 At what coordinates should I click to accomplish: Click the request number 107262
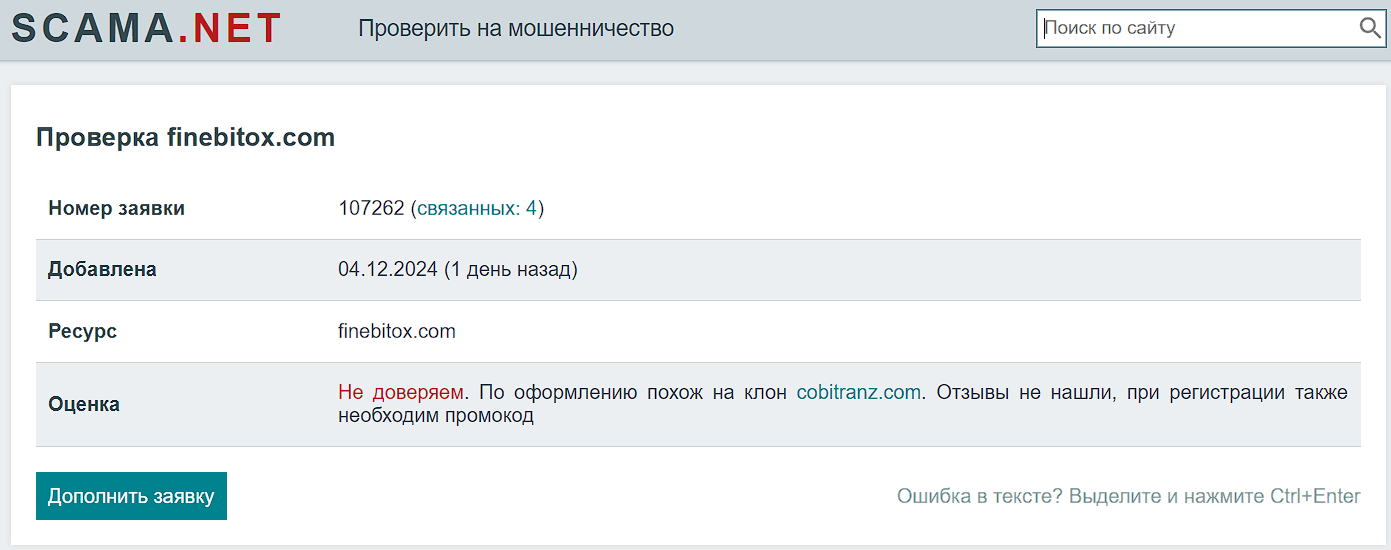click(371, 209)
